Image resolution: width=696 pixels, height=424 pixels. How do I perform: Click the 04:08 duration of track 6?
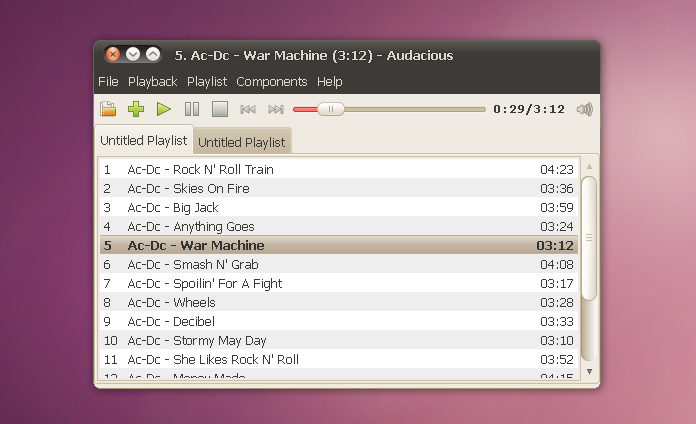557,264
